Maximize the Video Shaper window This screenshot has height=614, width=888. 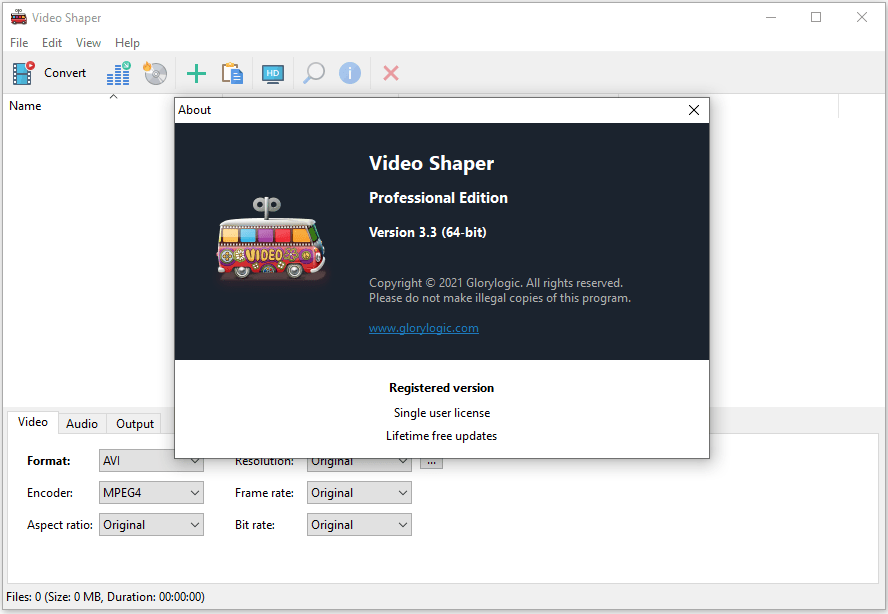[x=816, y=18]
